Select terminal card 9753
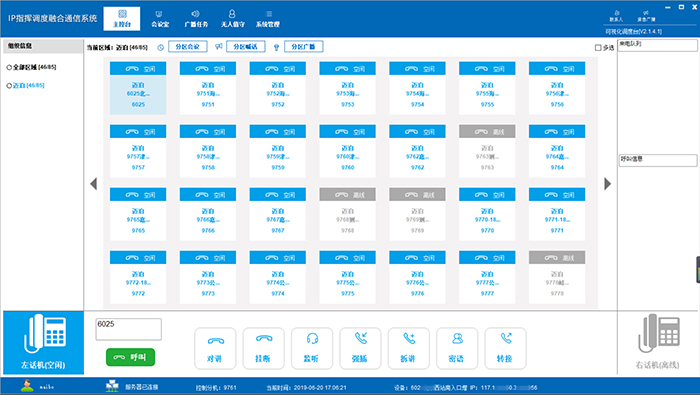This screenshot has height=395, width=700. (347, 88)
